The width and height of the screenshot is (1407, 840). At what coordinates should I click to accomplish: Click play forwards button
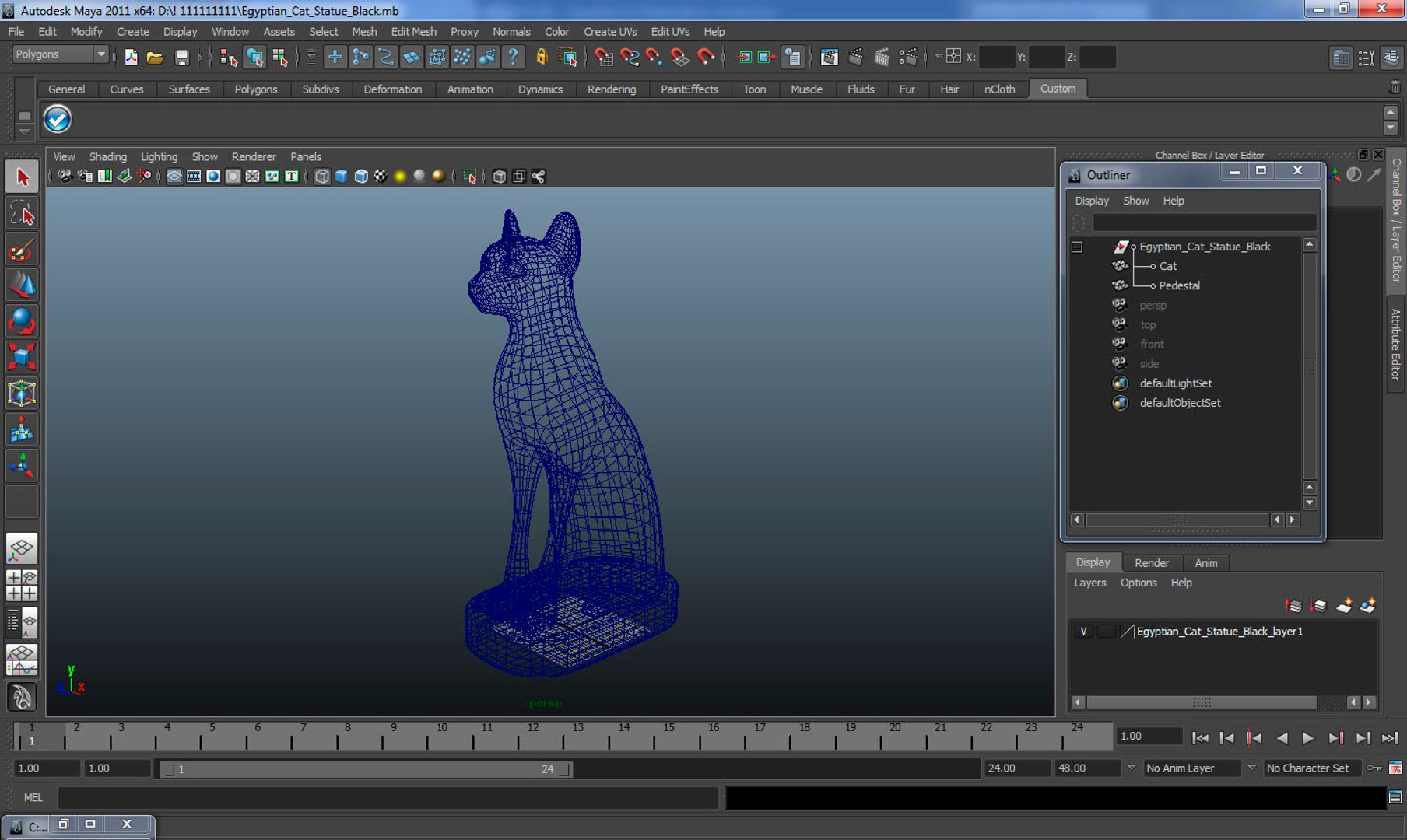tap(1308, 737)
